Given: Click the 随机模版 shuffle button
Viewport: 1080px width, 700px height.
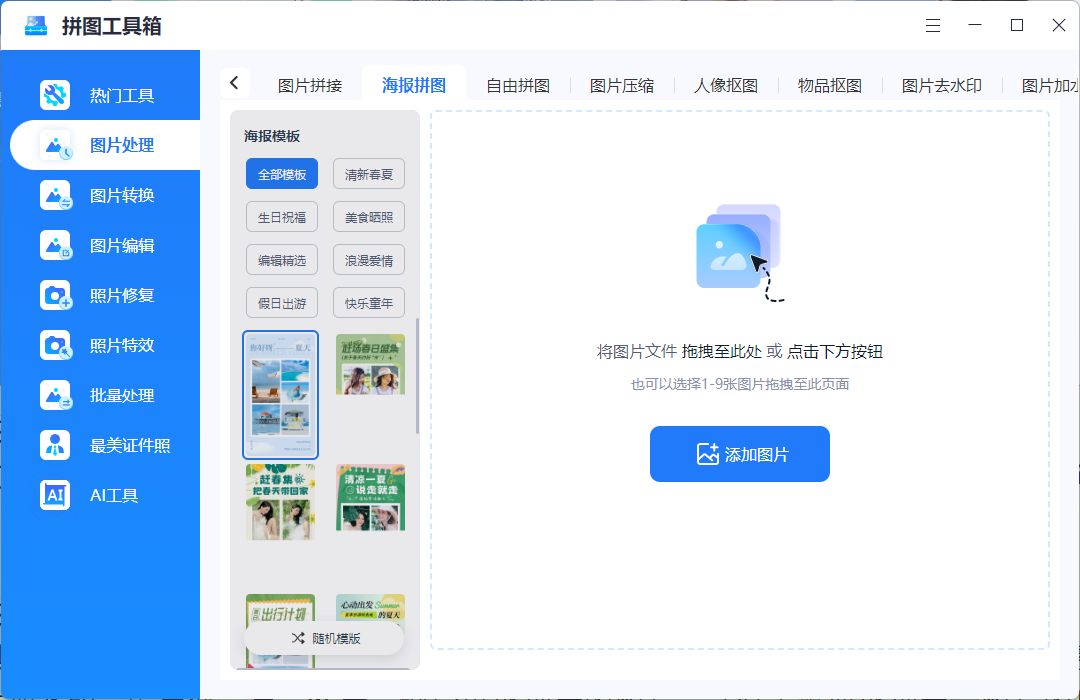Looking at the screenshot, I should [324, 639].
